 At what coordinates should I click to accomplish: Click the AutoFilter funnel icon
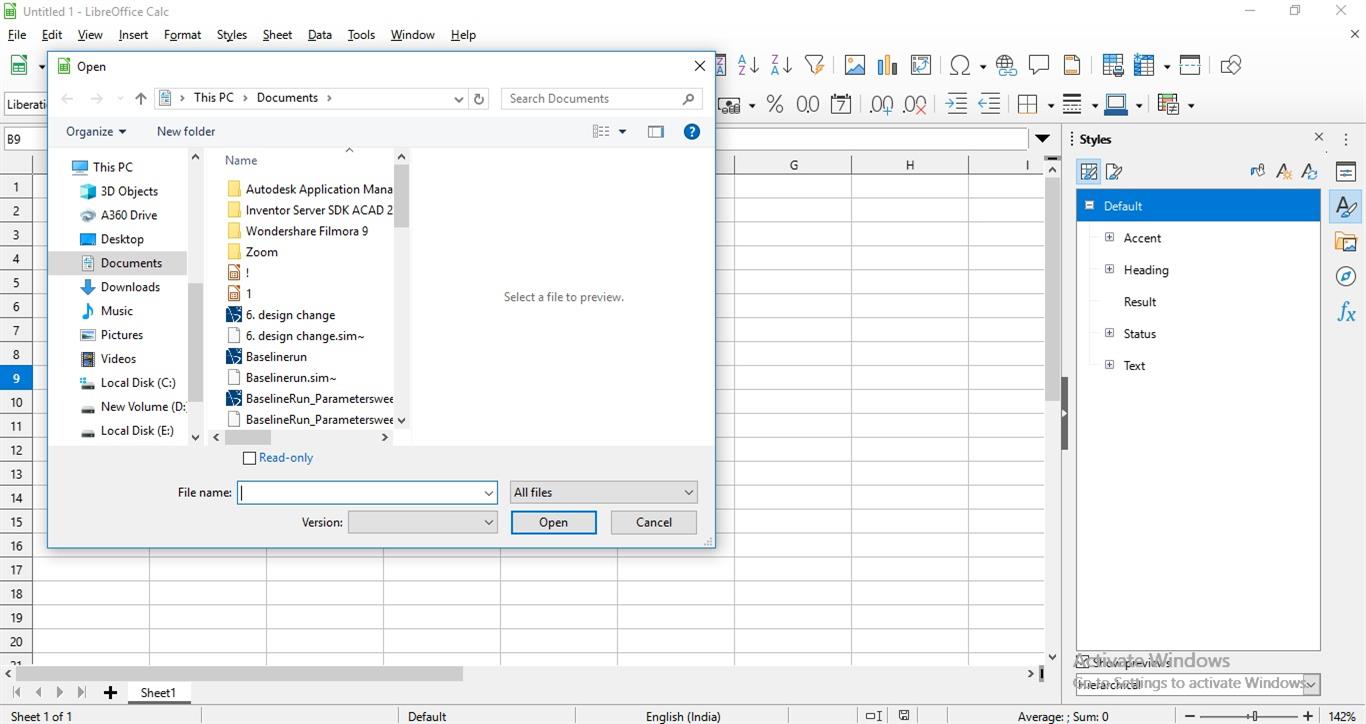click(814, 65)
